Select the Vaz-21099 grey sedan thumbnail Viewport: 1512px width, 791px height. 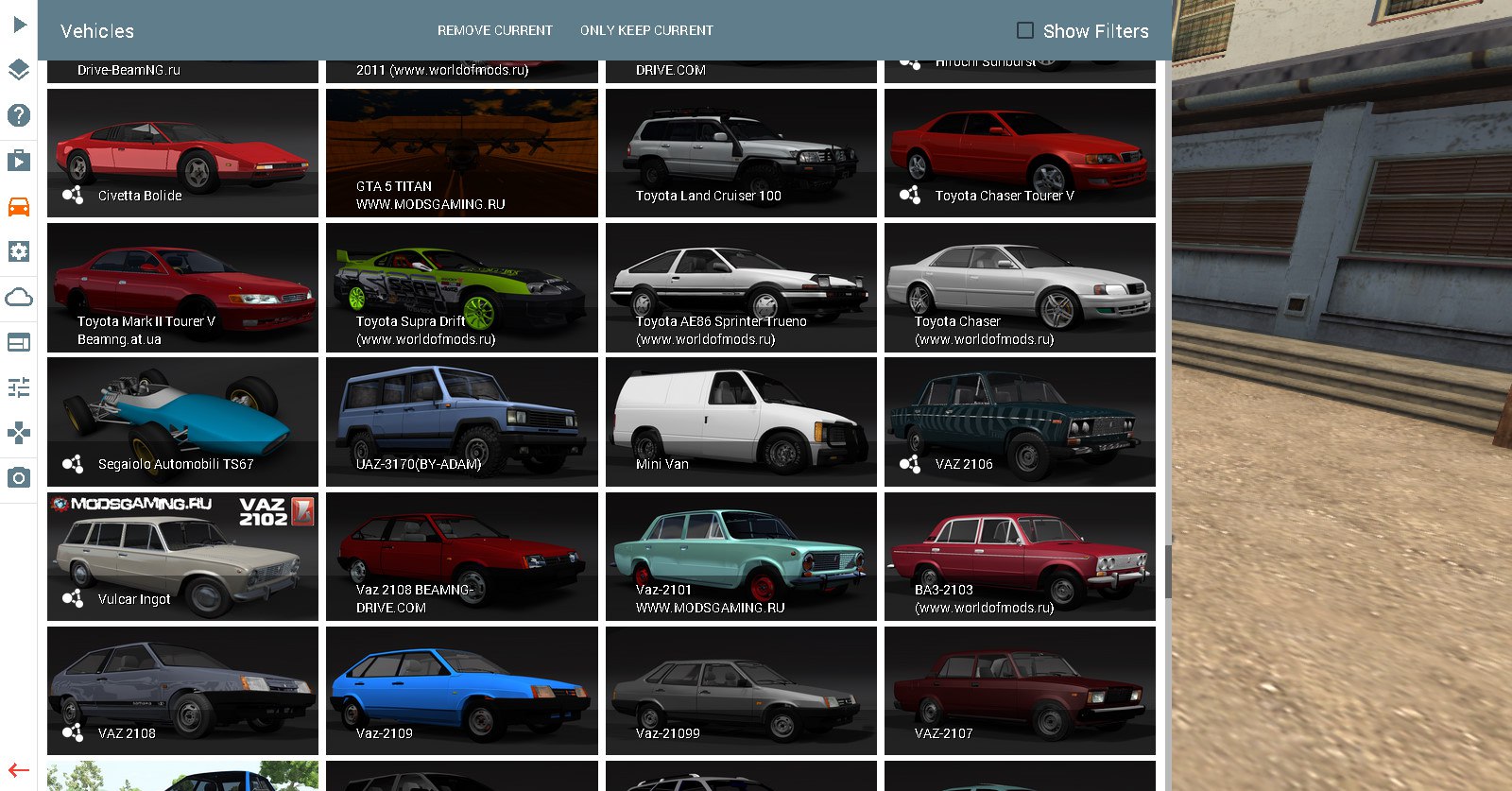741,691
